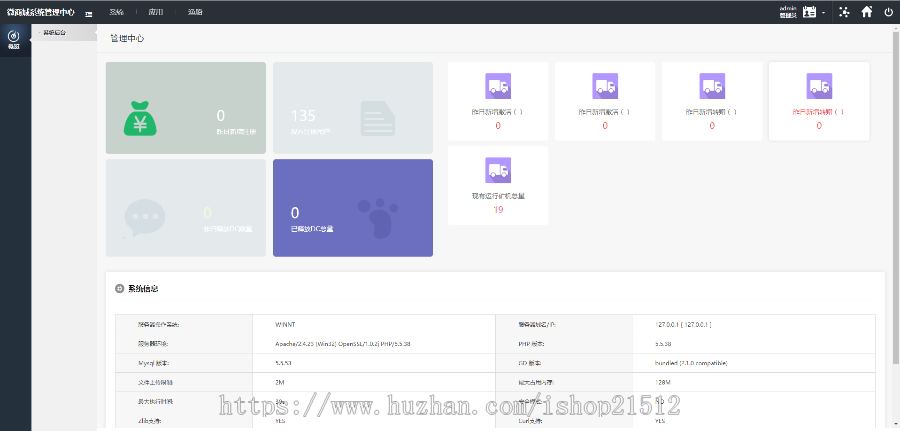The height and width of the screenshot is (431, 900).
Task: Click the green money bag icon
Action: 141,119
